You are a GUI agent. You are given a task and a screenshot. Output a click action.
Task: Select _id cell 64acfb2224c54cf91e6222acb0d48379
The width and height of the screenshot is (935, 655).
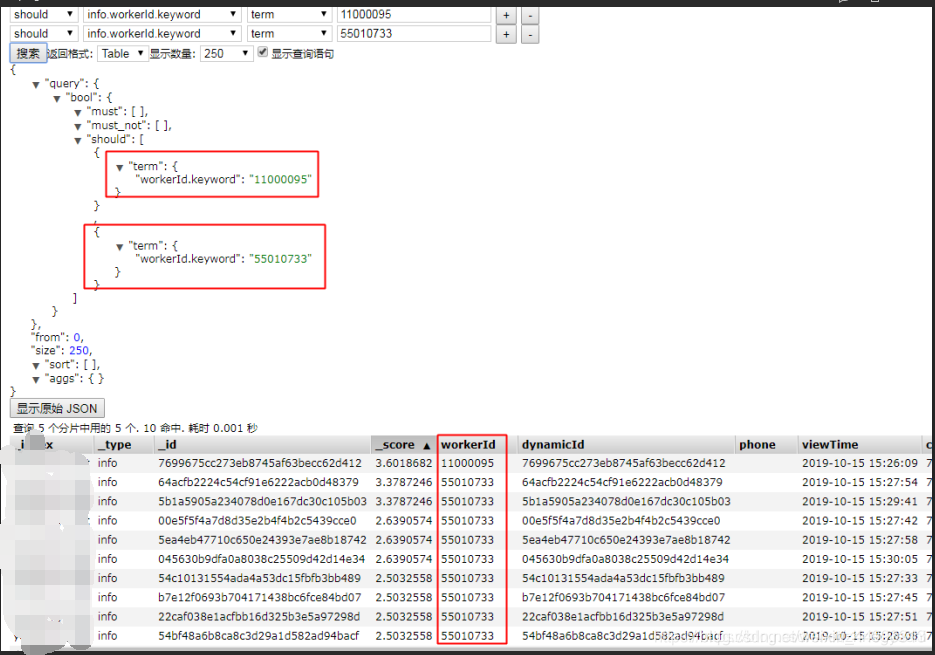258,482
